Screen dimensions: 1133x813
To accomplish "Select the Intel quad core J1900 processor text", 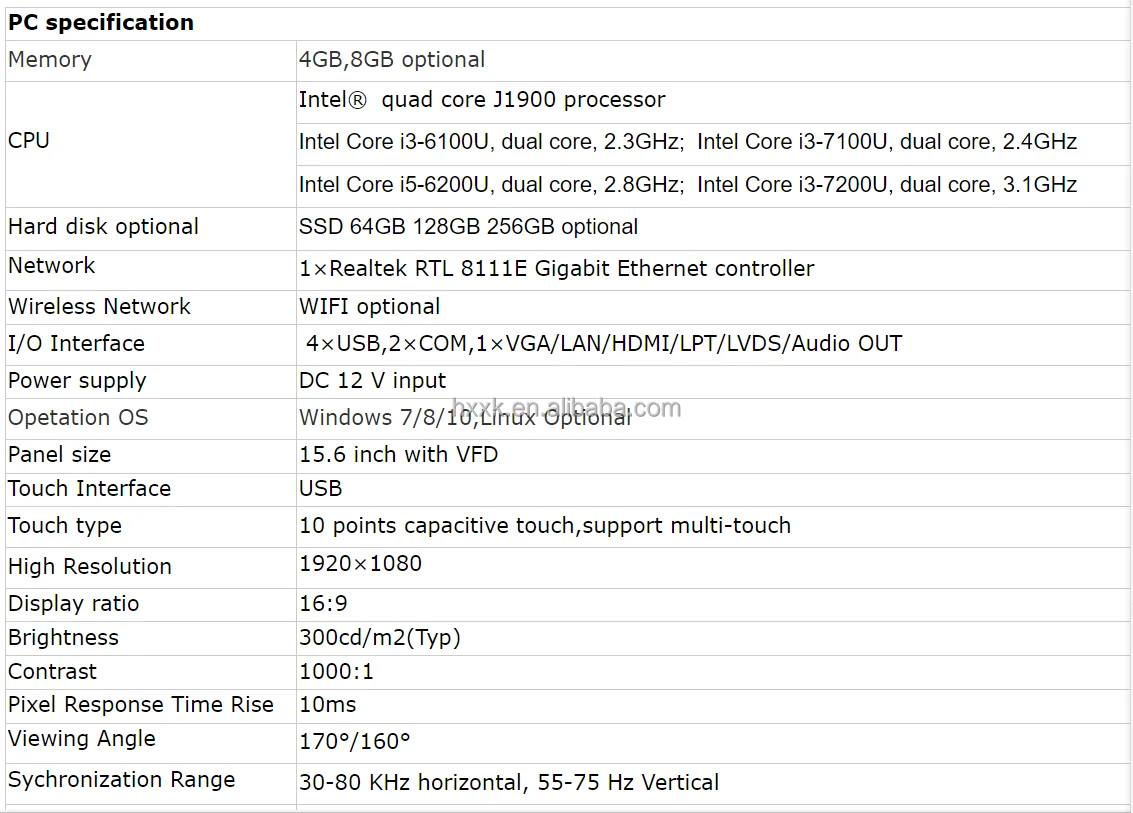I will click(482, 100).
